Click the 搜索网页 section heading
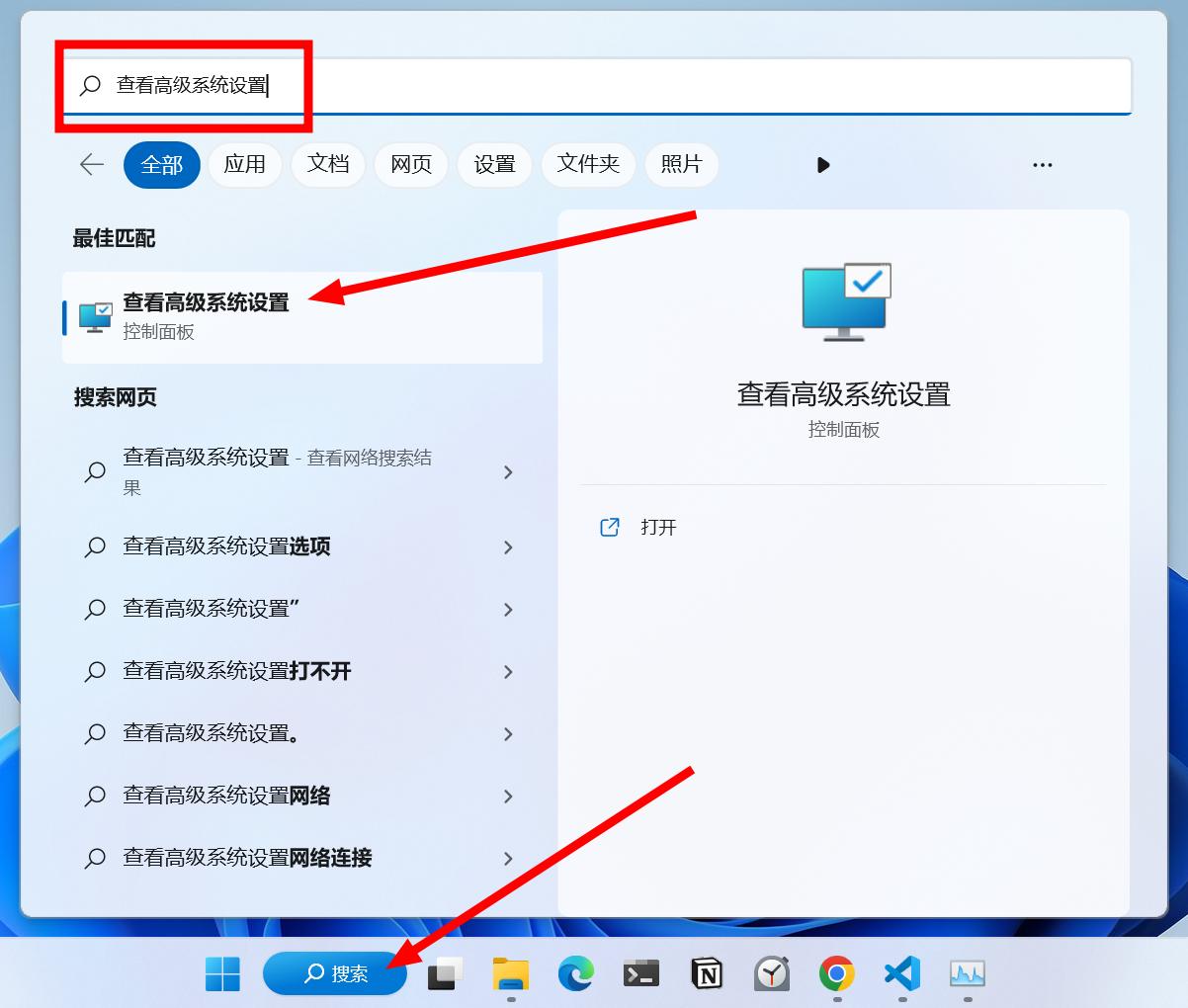This screenshot has height=1008, width=1188. click(115, 397)
